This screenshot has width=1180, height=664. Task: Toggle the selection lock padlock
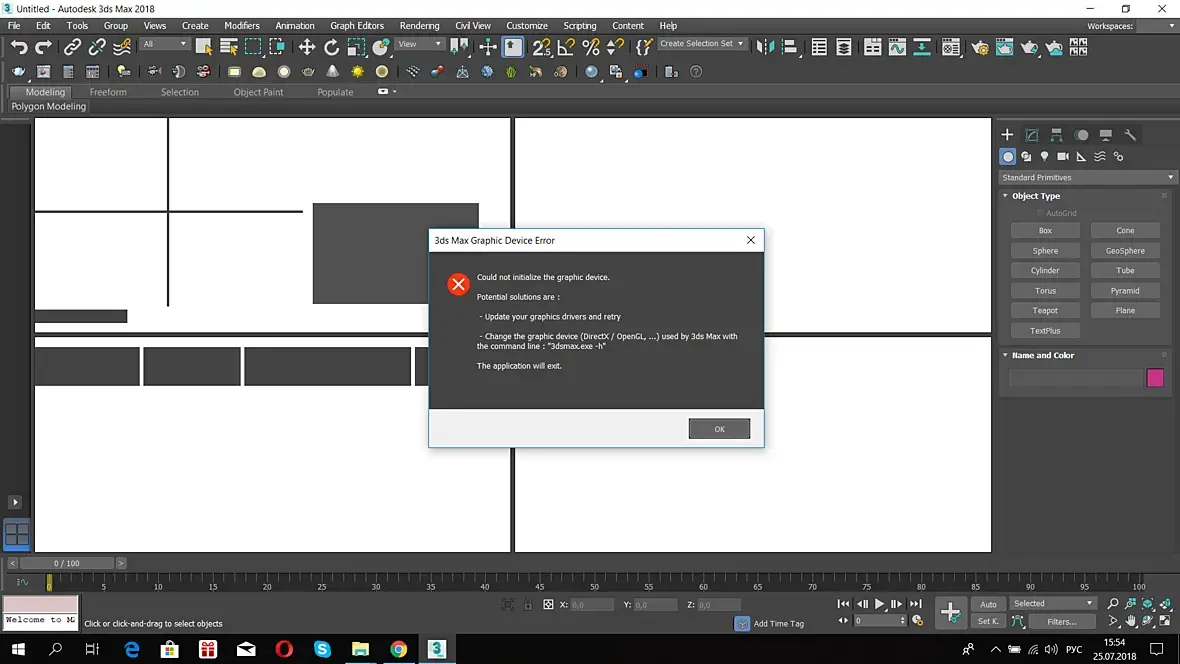click(x=528, y=605)
